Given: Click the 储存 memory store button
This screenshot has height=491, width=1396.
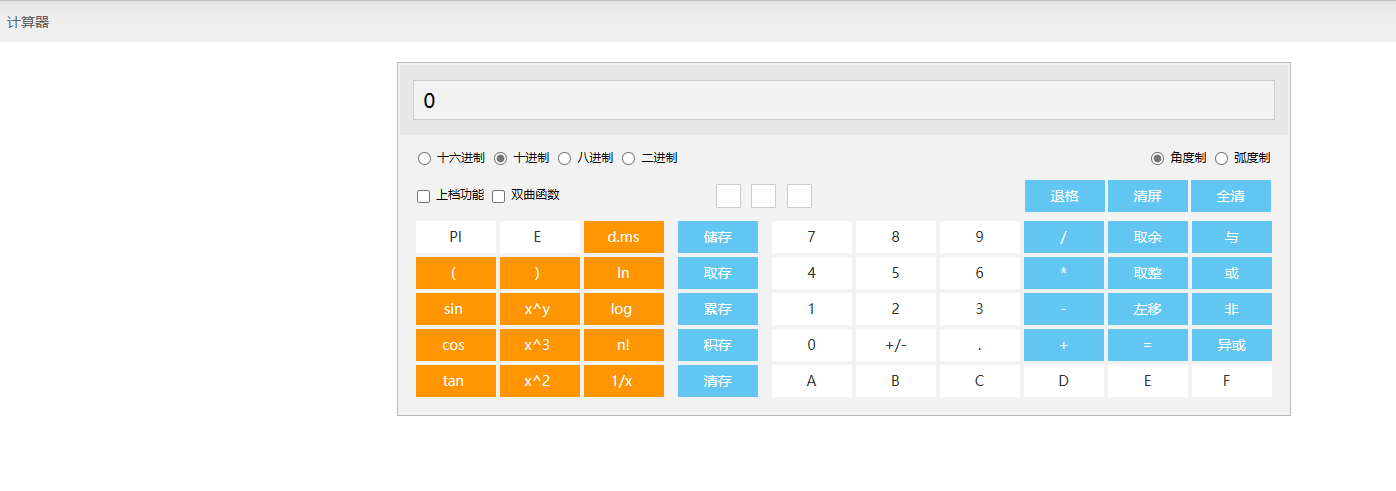Looking at the screenshot, I should tap(717, 237).
